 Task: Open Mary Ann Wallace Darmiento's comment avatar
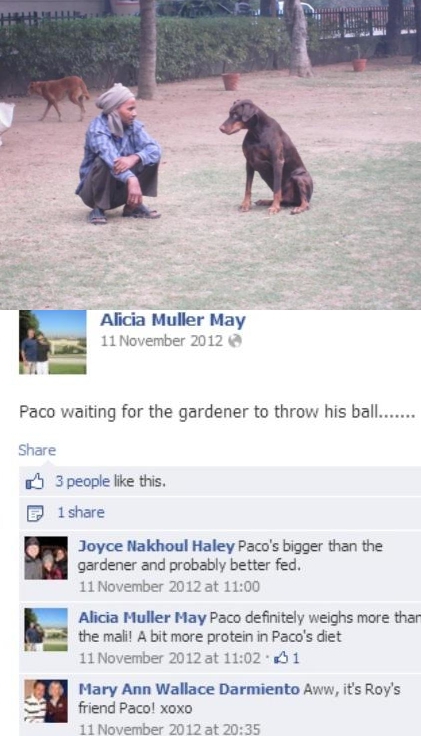tap(46, 701)
